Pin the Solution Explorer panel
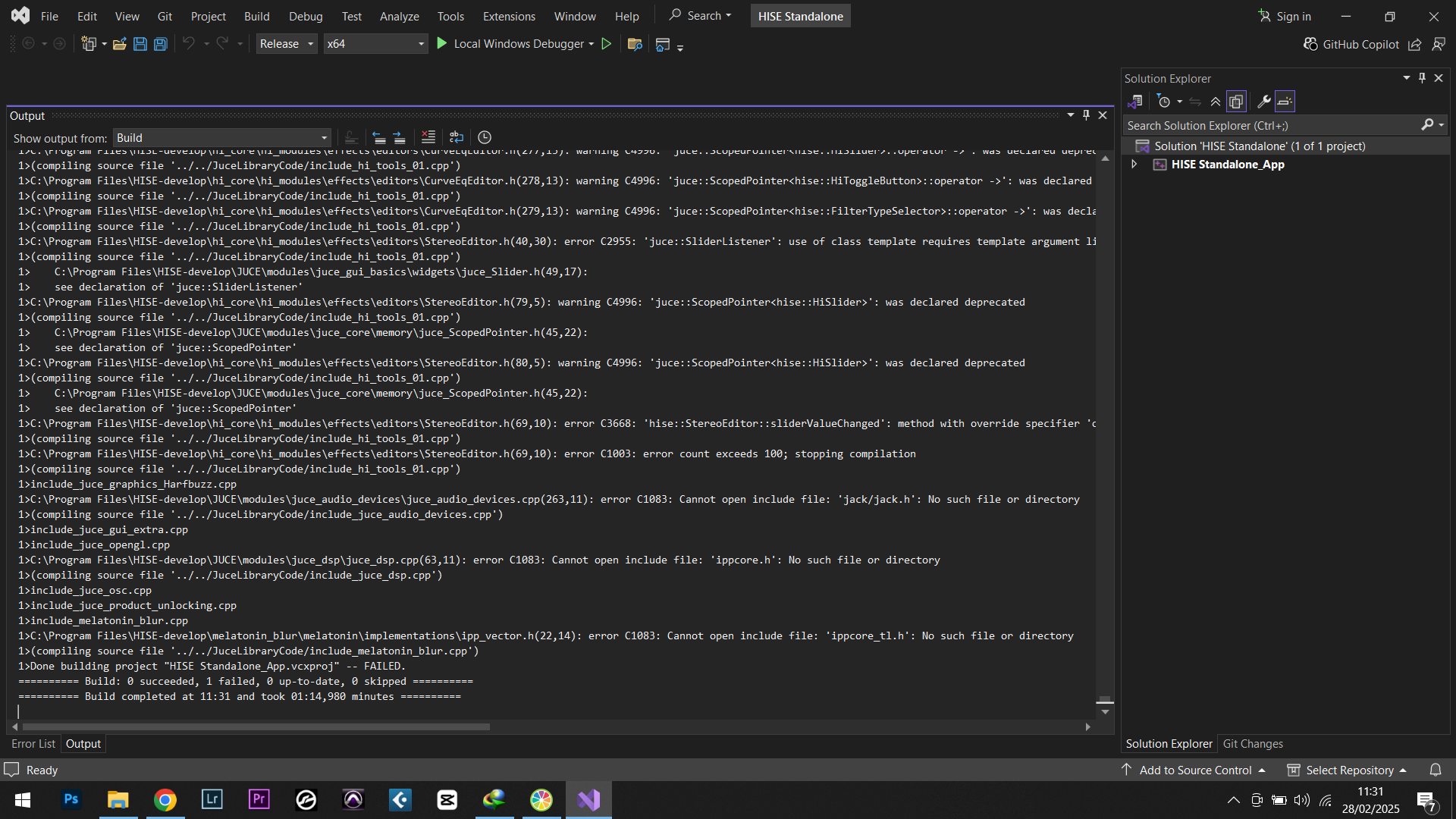Image resolution: width=1456 pixels, height=819 pixels. pyautogui.click(x=1423, y=78)
